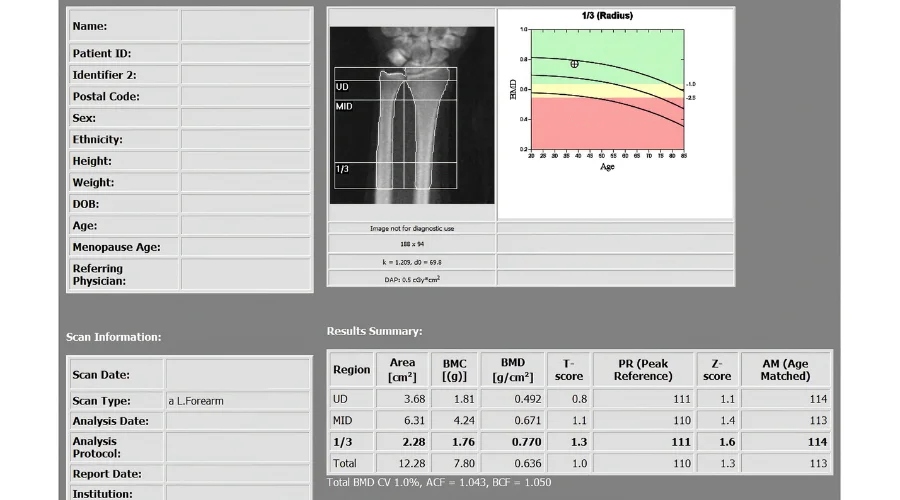Click the UD area value 3.68
This screenshot has width=900, height=500.
(x=414, y=399)
